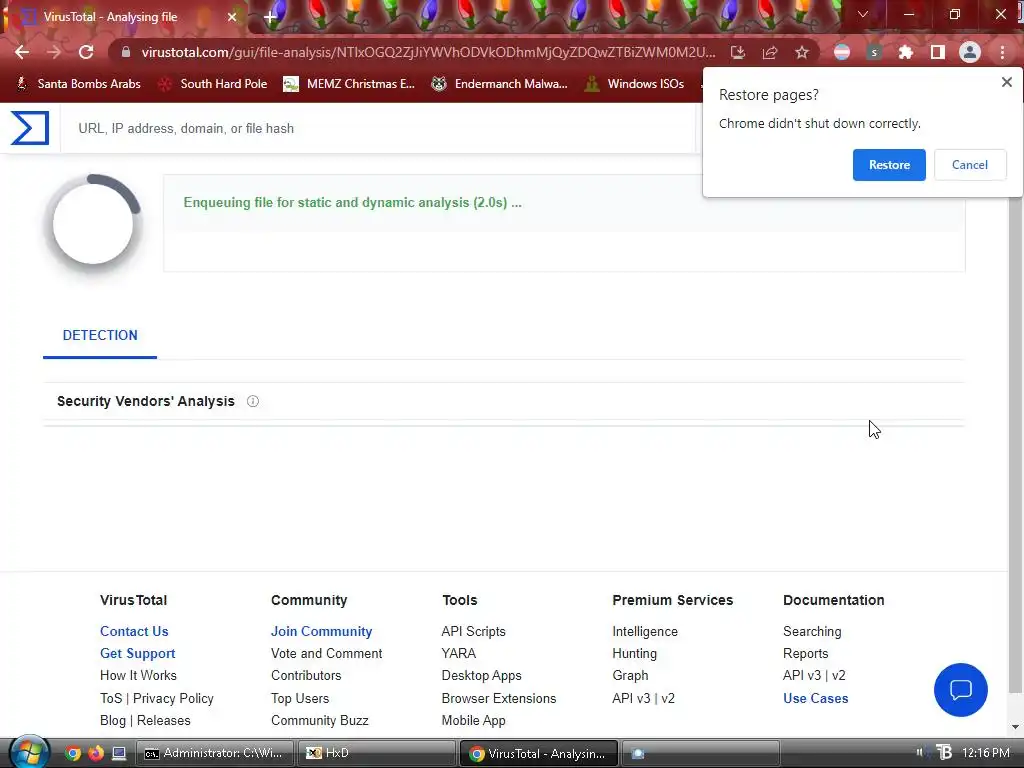1024x768 pixels.
Task: Open the Join Community link
Action: coord(321,631)
